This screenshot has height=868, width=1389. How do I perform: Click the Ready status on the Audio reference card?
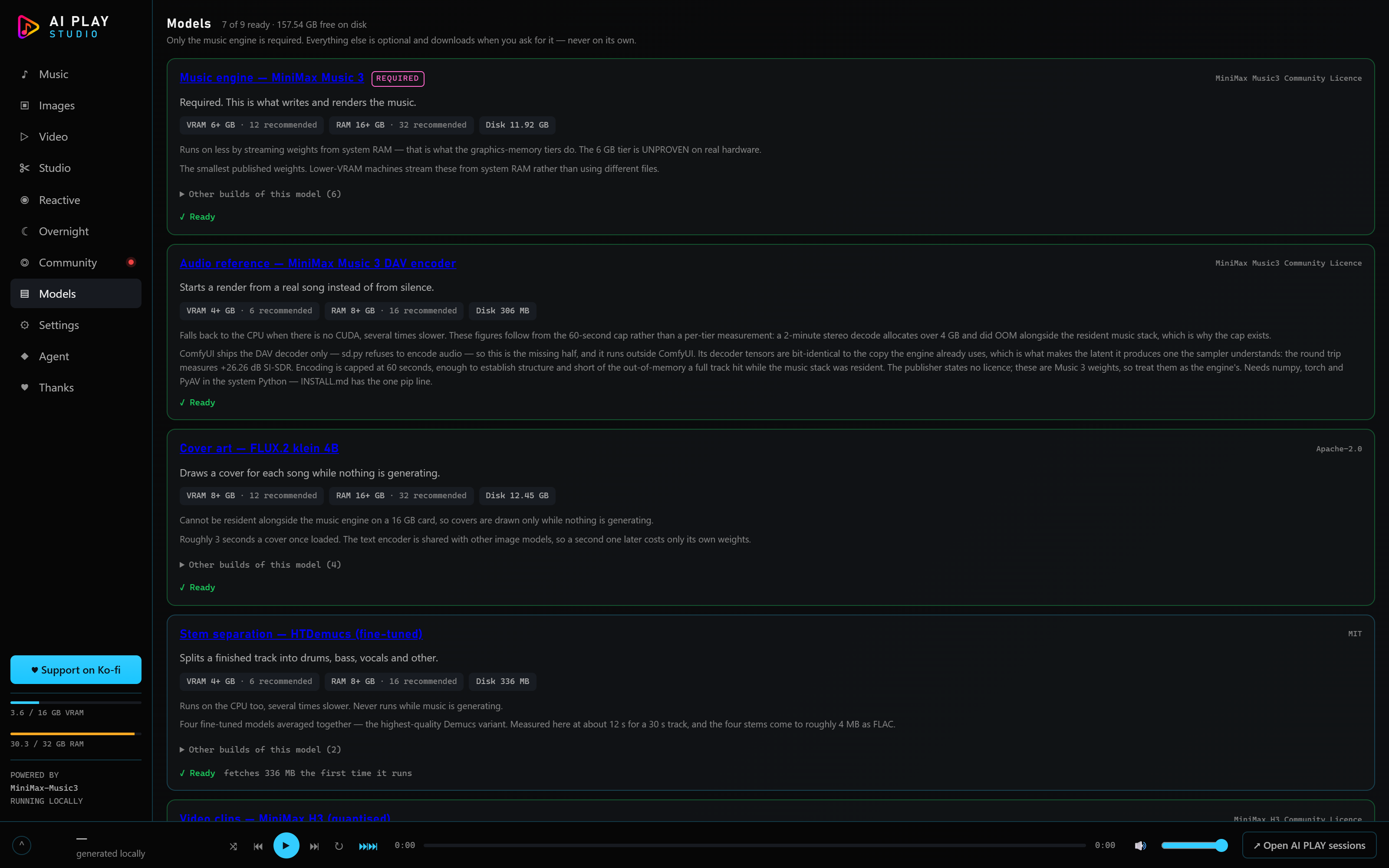click(197, 402)
